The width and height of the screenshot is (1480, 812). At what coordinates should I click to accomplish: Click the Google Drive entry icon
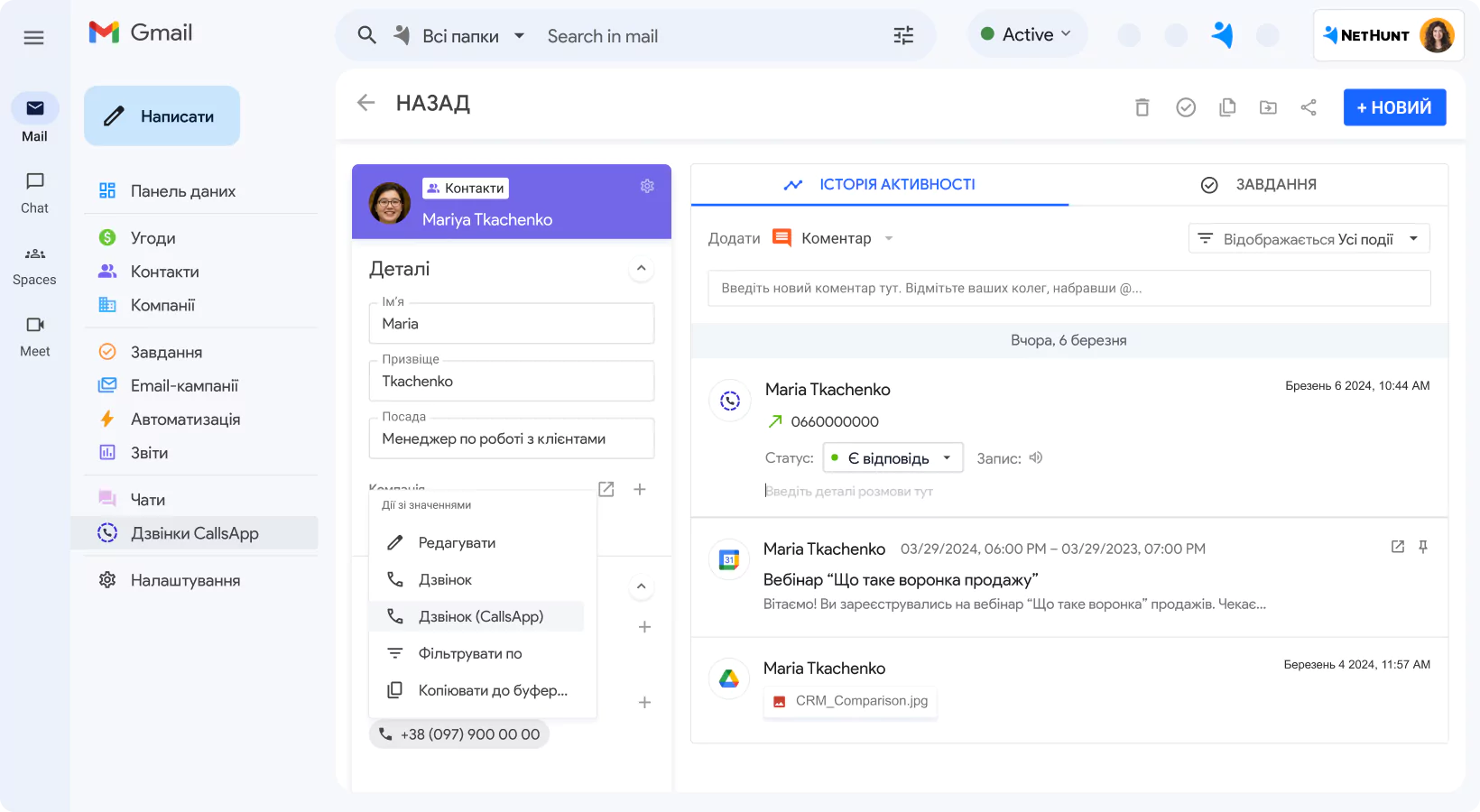729,678
